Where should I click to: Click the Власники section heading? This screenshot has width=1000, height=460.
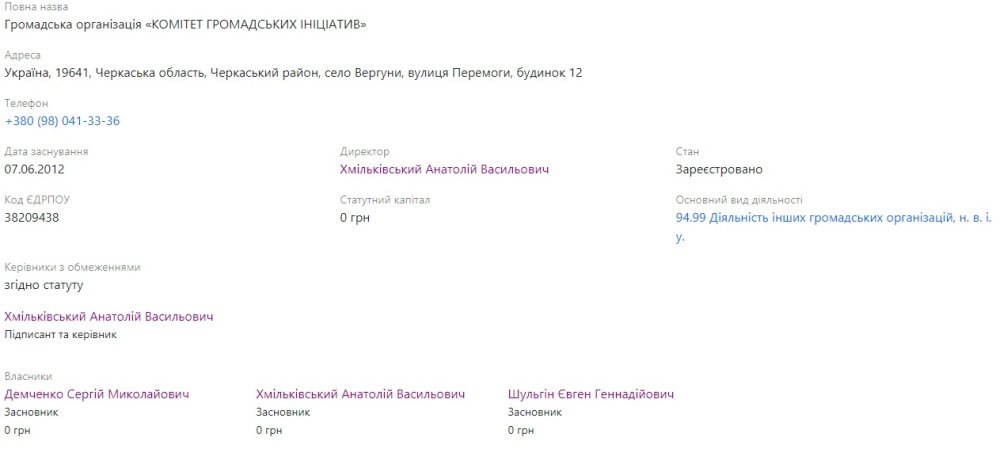click(x=28, y=377)
